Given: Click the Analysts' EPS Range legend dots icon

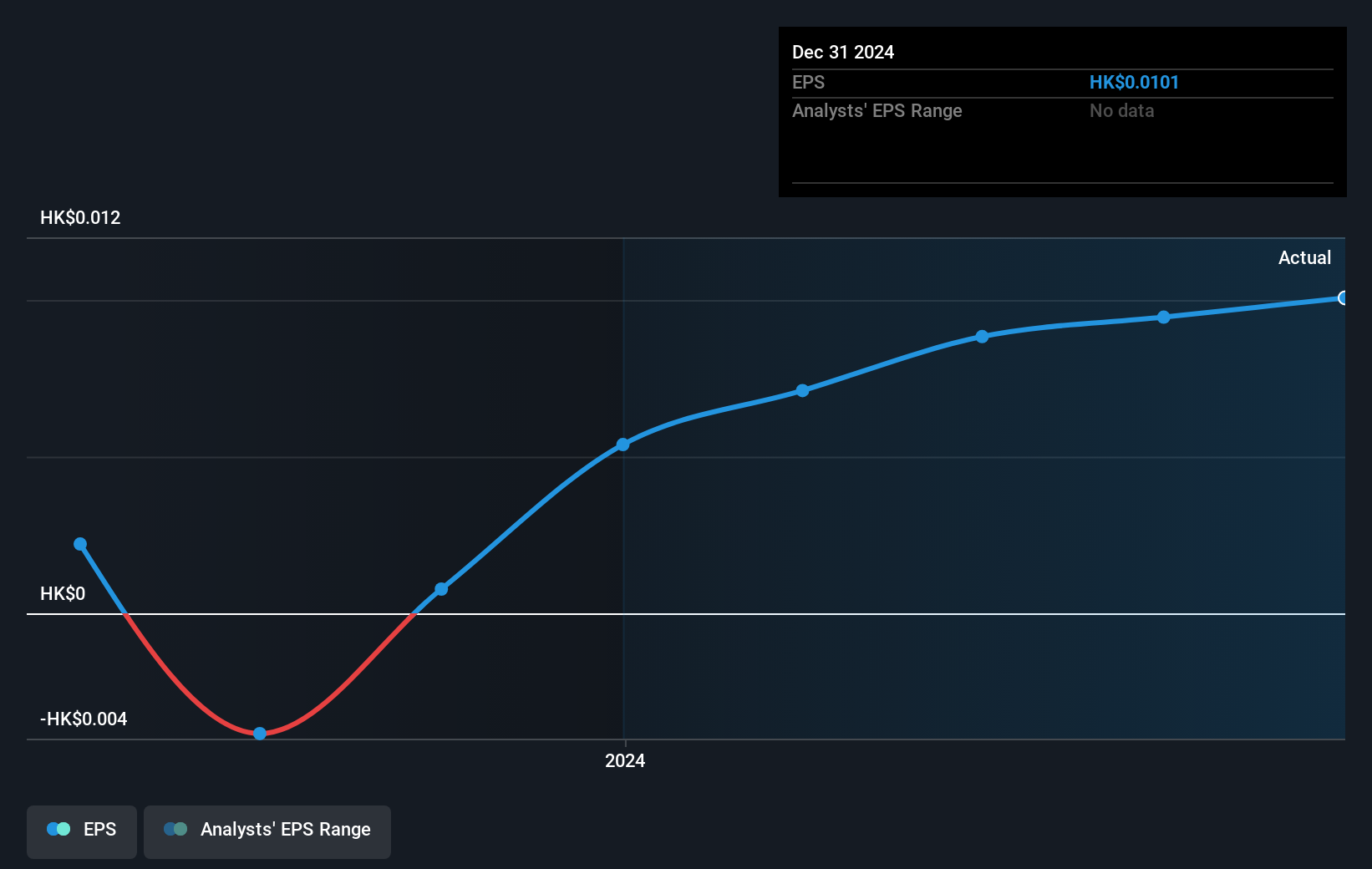Looking at the screenshot, I should (x=175, y=829).
